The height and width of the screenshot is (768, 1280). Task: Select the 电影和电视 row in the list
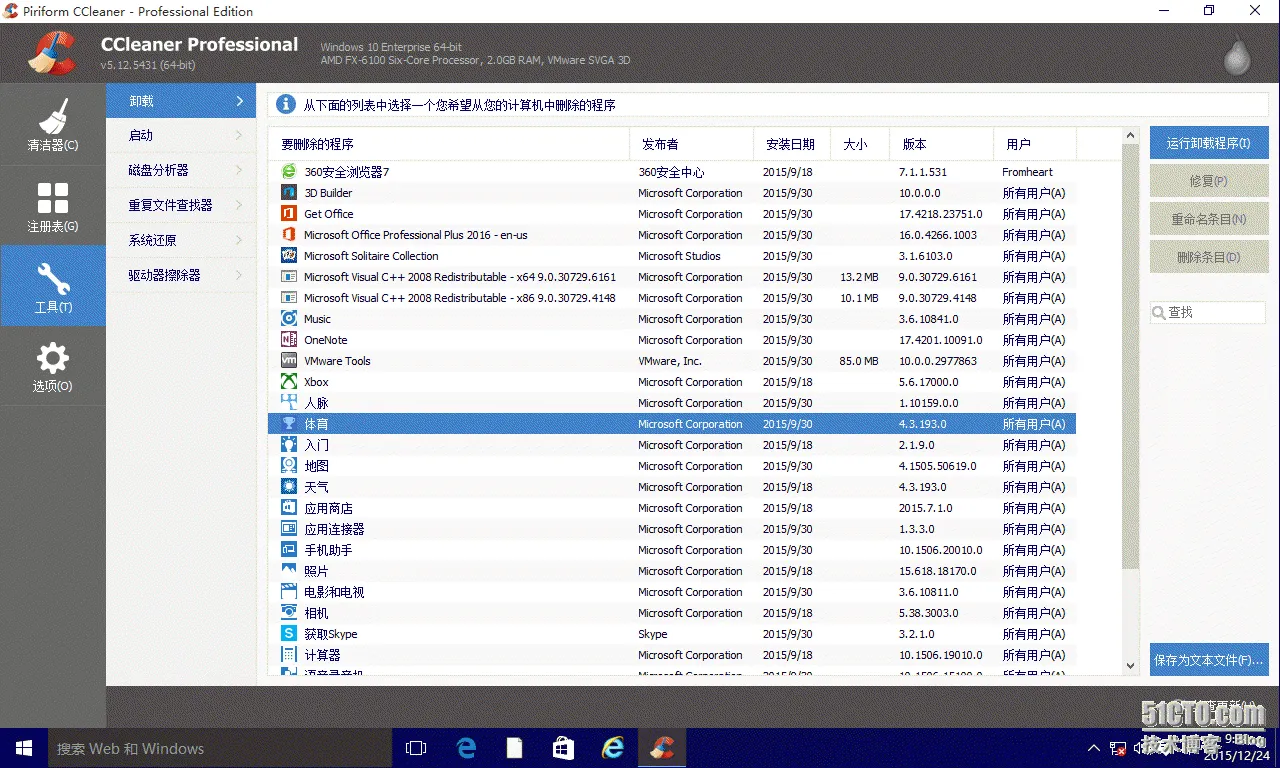(672, 592)
